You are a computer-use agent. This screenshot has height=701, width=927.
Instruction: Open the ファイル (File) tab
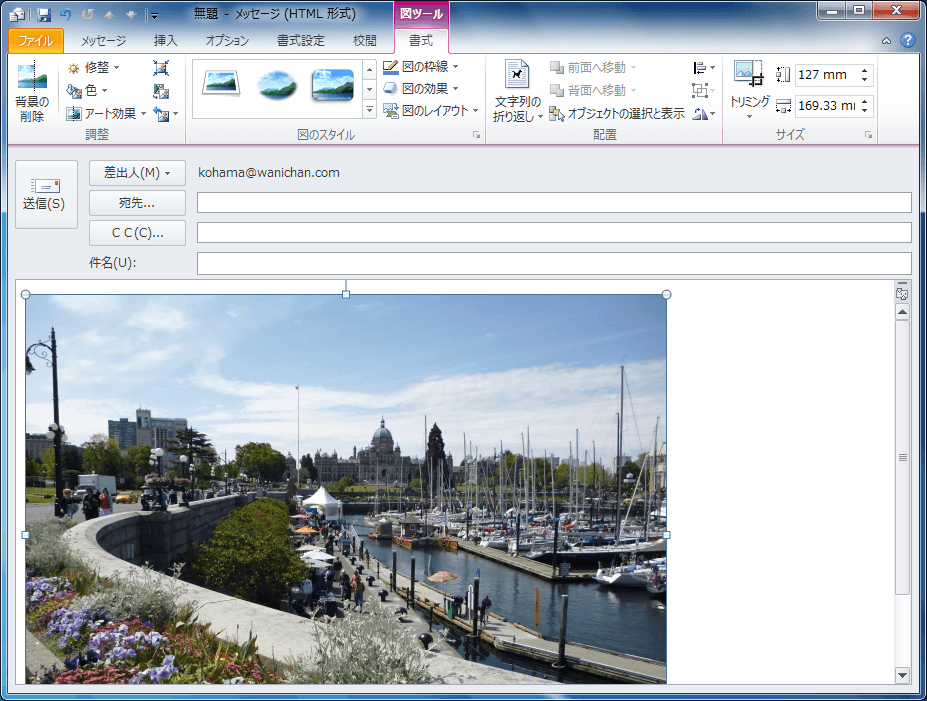tap(36, 41)
